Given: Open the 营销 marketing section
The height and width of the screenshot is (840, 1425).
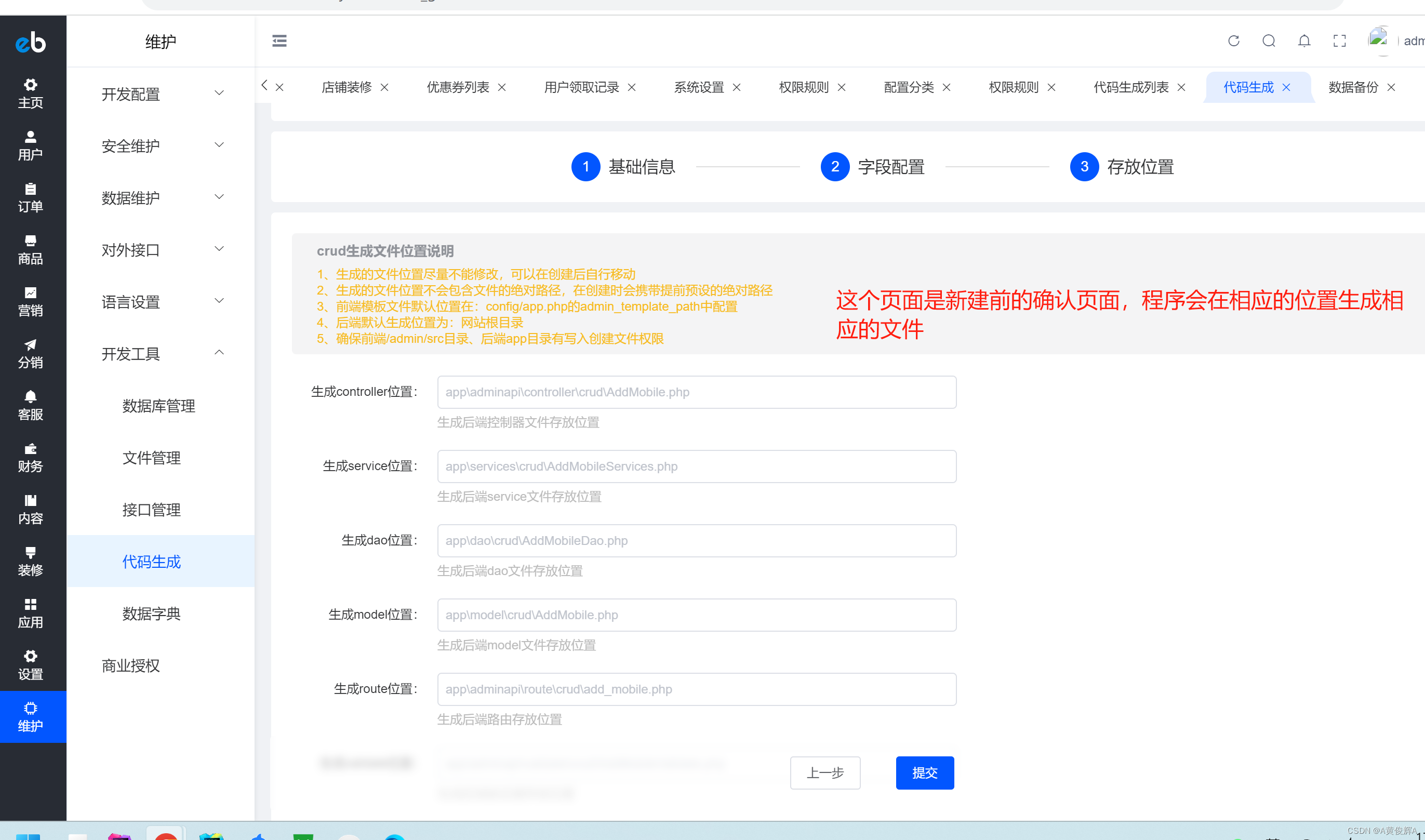Looking at the screenshot, I should coord(31,302).
